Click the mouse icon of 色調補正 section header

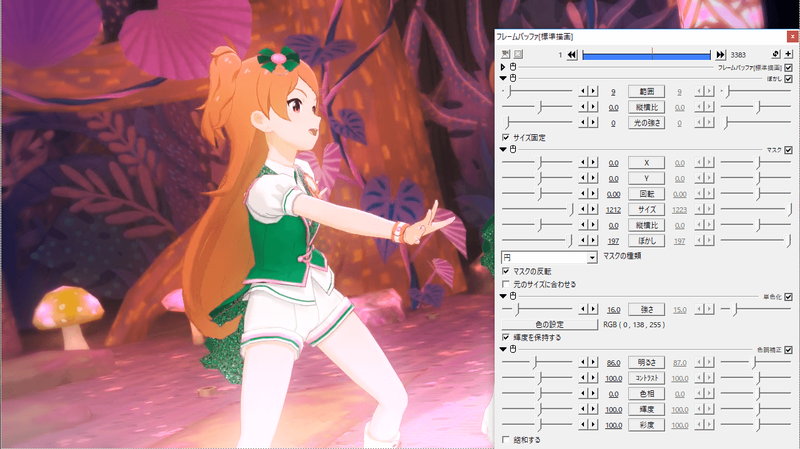click(513, 349)
